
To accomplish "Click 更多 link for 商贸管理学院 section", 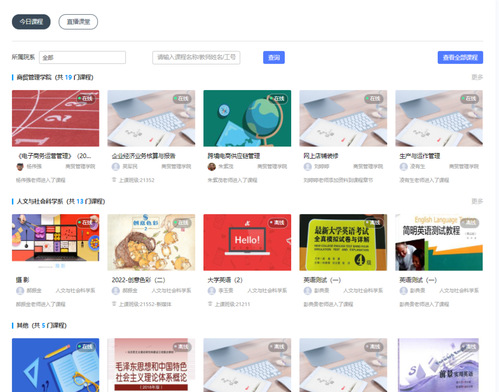I will pos(477,77).
